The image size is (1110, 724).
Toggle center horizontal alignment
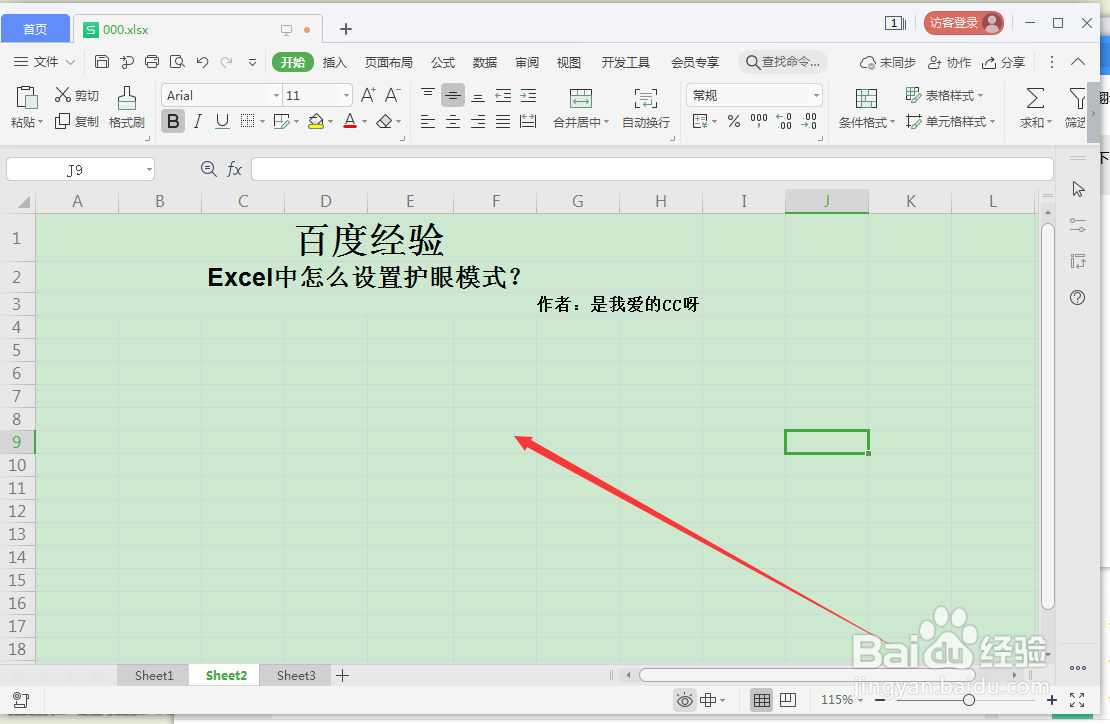(x=453, y=122)
